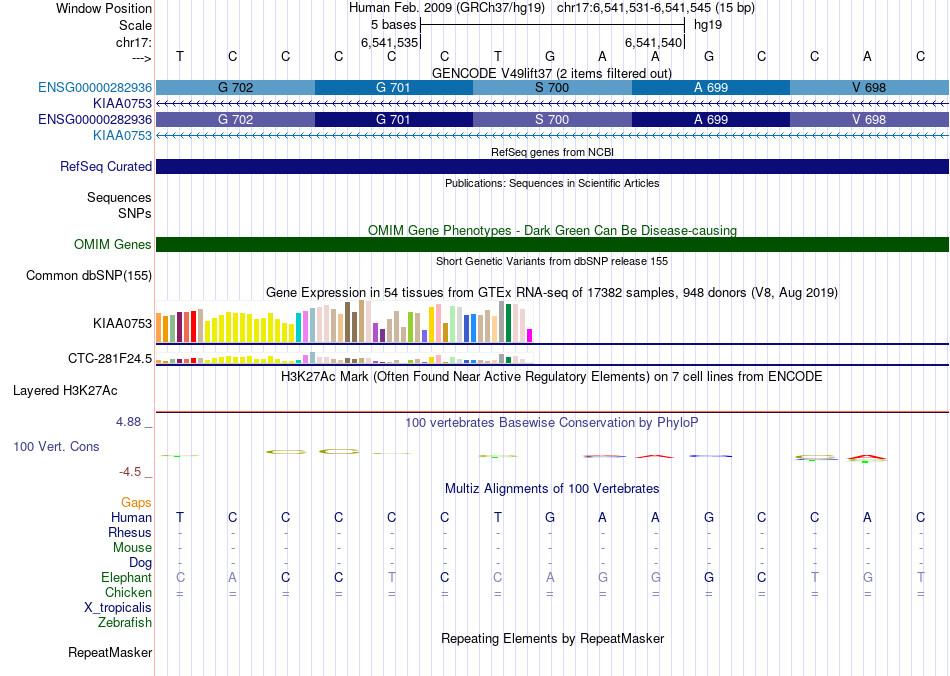The height and width of the screenshot is (676, 950).
Task: Open Publications: Sequences in Scientific Articles title
Action: [552, 183]
